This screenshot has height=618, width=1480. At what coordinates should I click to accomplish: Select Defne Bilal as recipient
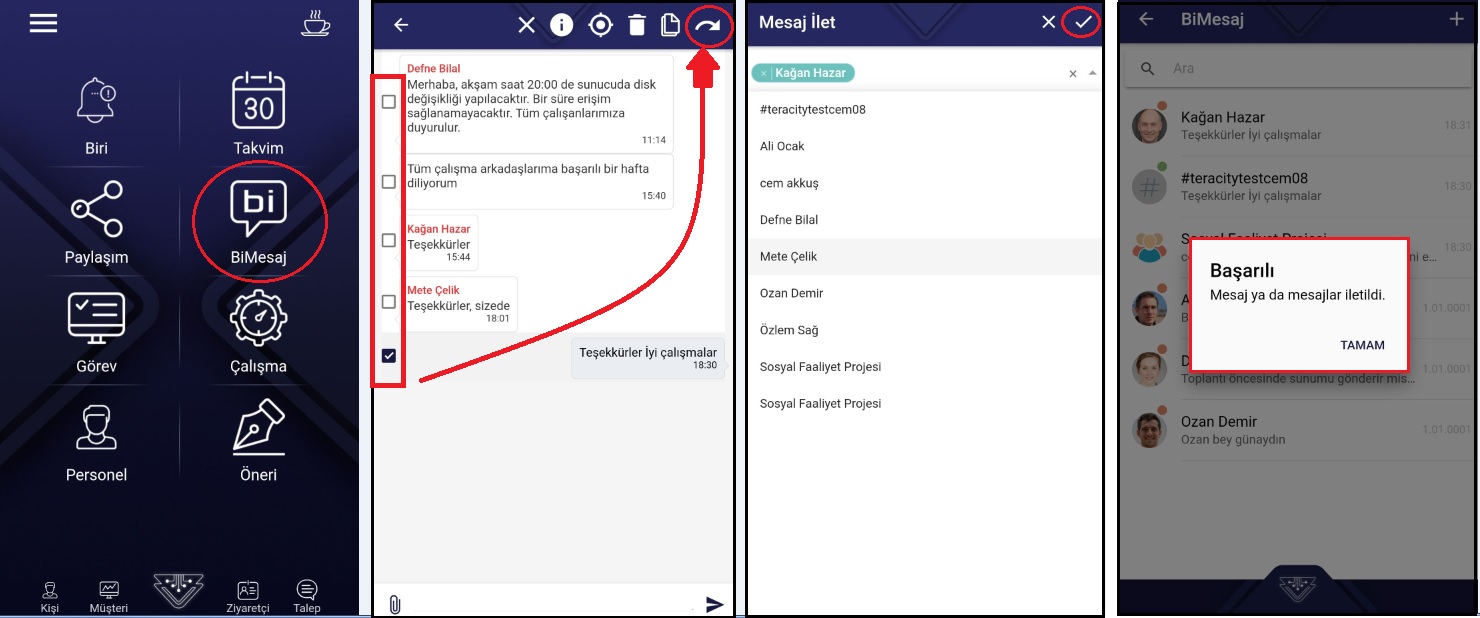(x=924, y=220)
